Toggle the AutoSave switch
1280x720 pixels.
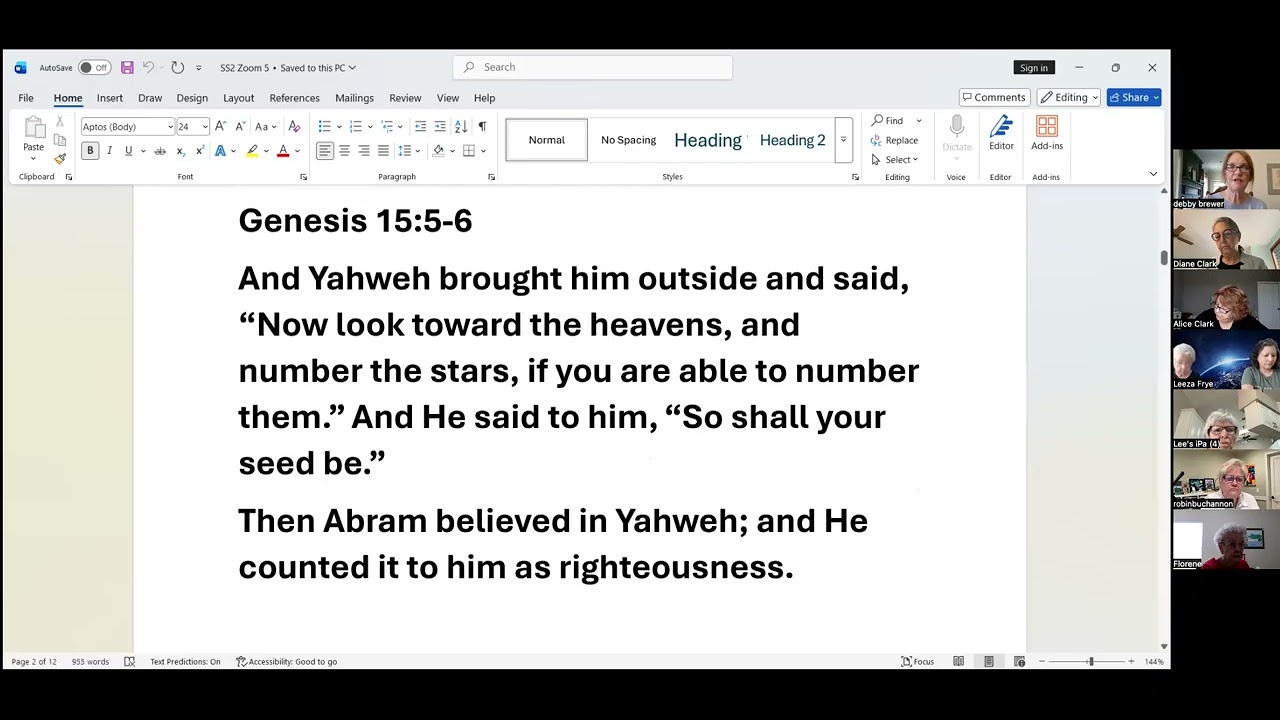coord(94,67)
